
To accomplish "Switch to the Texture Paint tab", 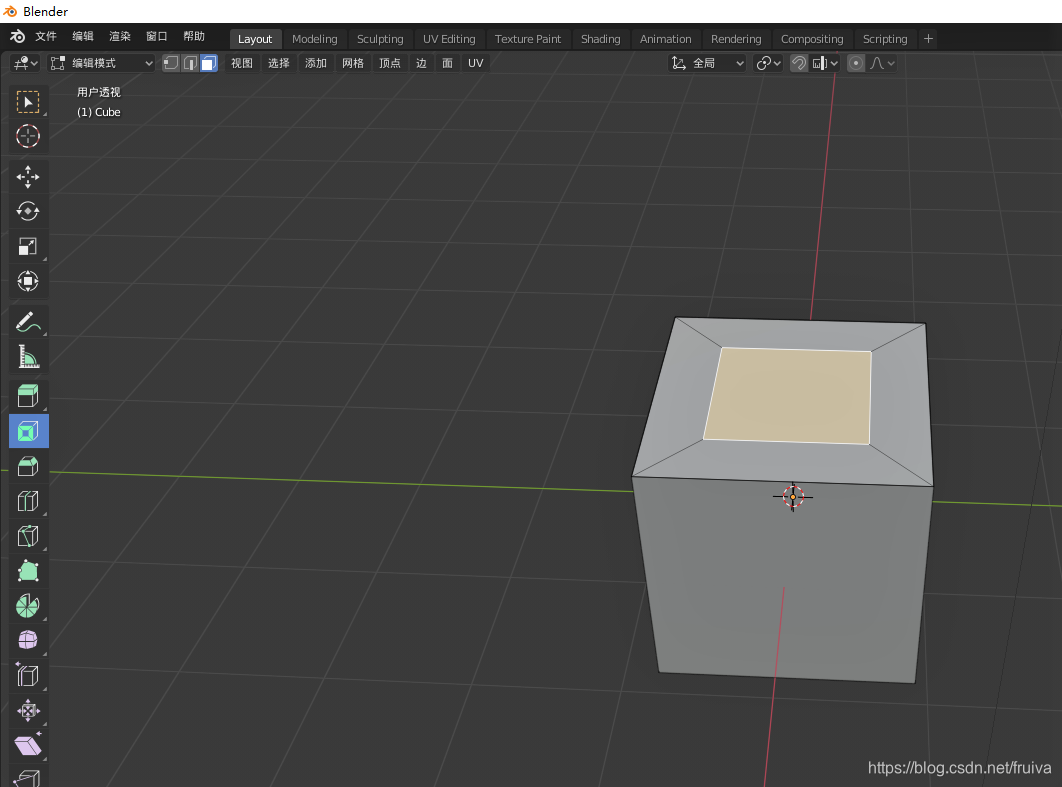I will [x=528, y=39].
